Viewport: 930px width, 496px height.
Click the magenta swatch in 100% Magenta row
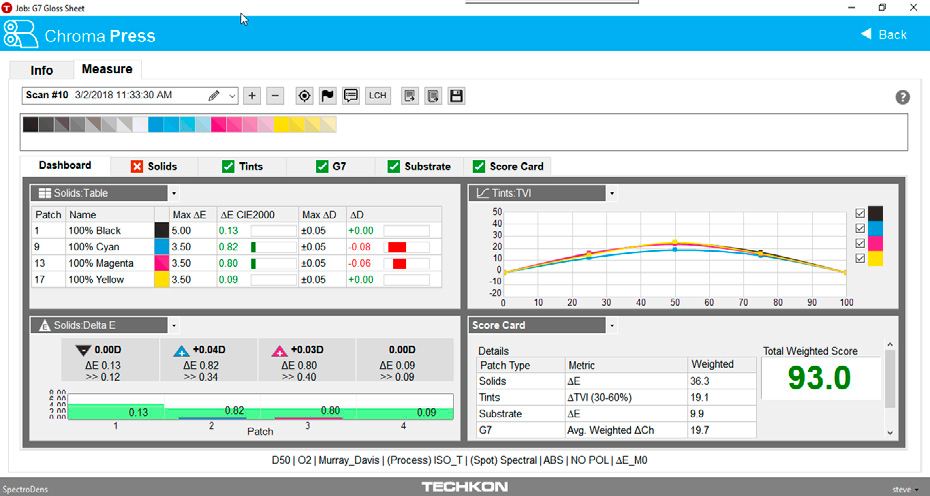point(161,263)
